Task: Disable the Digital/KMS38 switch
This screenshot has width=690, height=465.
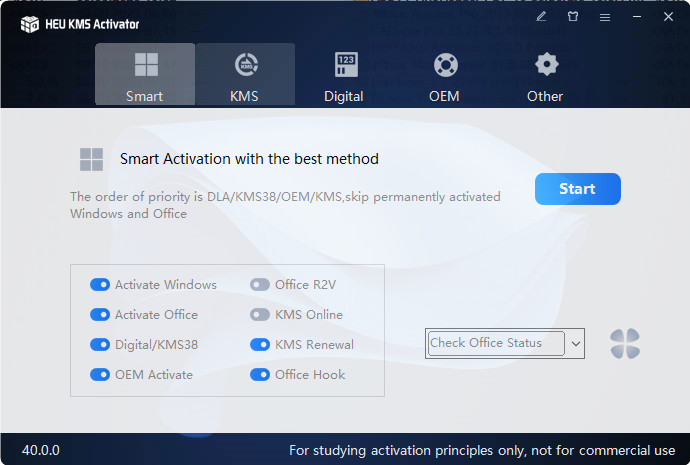Action: (100, 344)
